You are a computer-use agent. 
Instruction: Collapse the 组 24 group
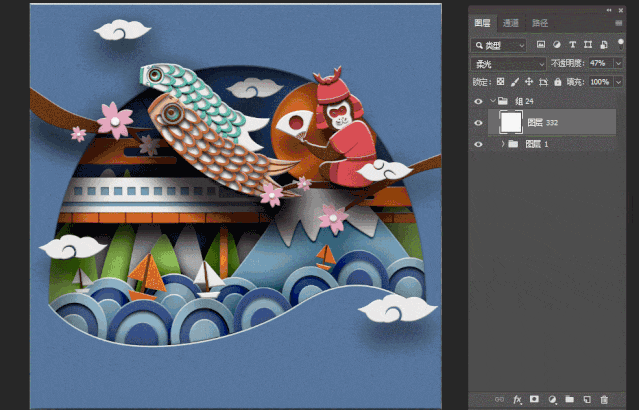tap(491, 101)
